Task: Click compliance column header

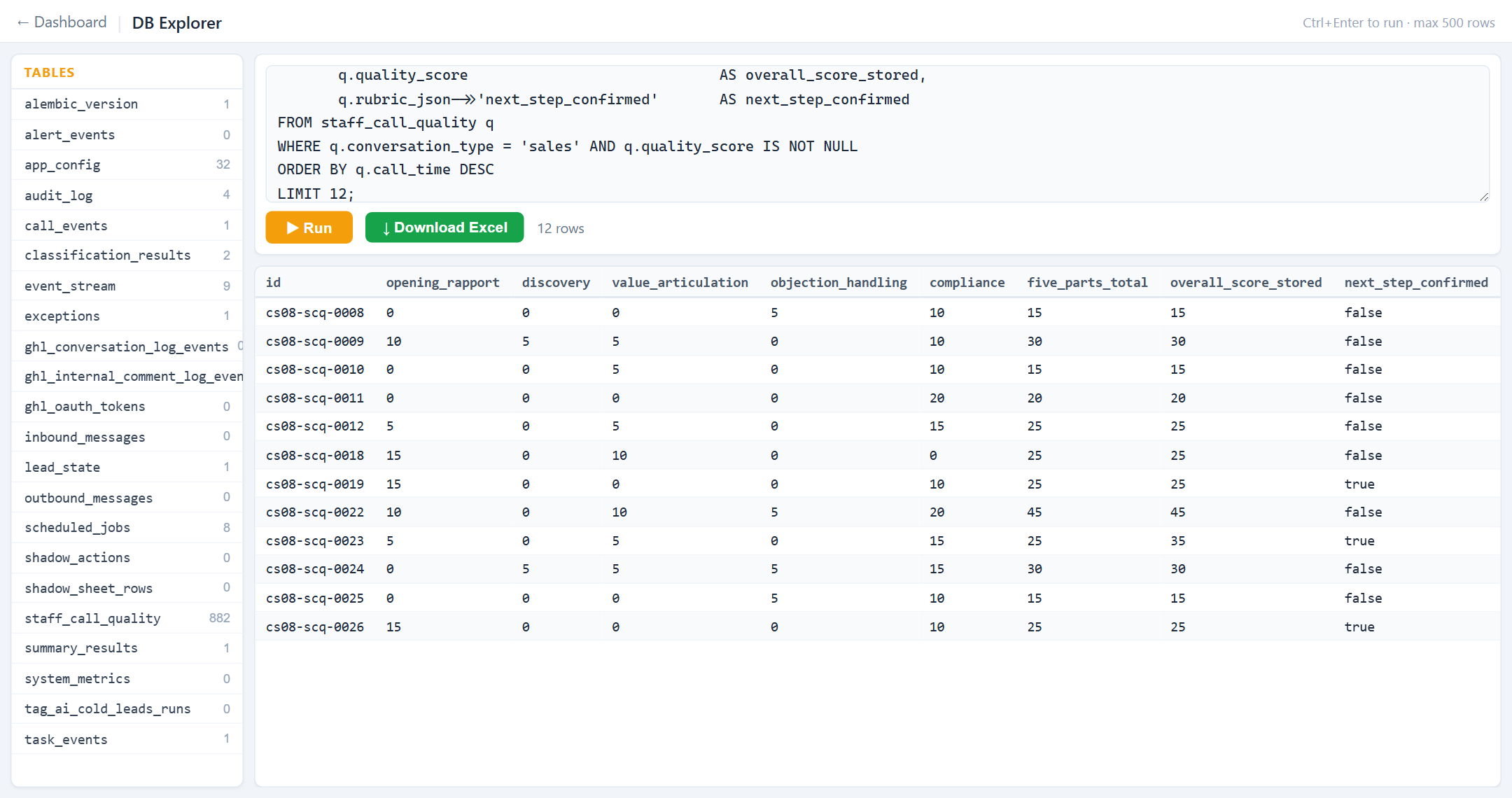Action: (x=967, y=282)
